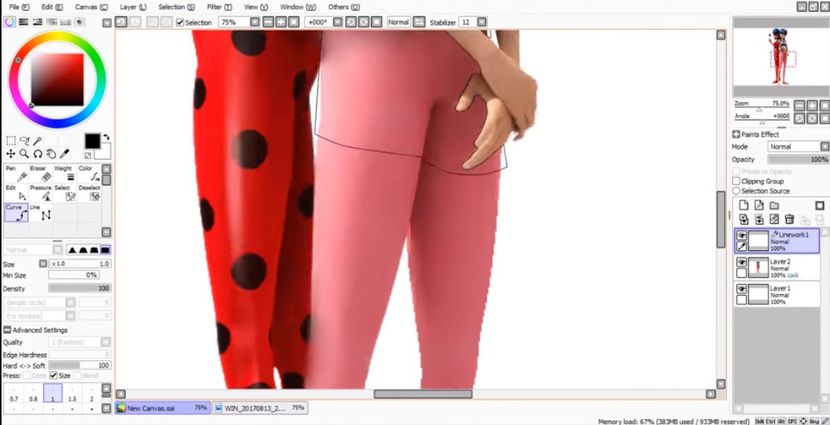830x425 pixels.
Task: Select the Edit tool
Action: [x=16, y=193]
